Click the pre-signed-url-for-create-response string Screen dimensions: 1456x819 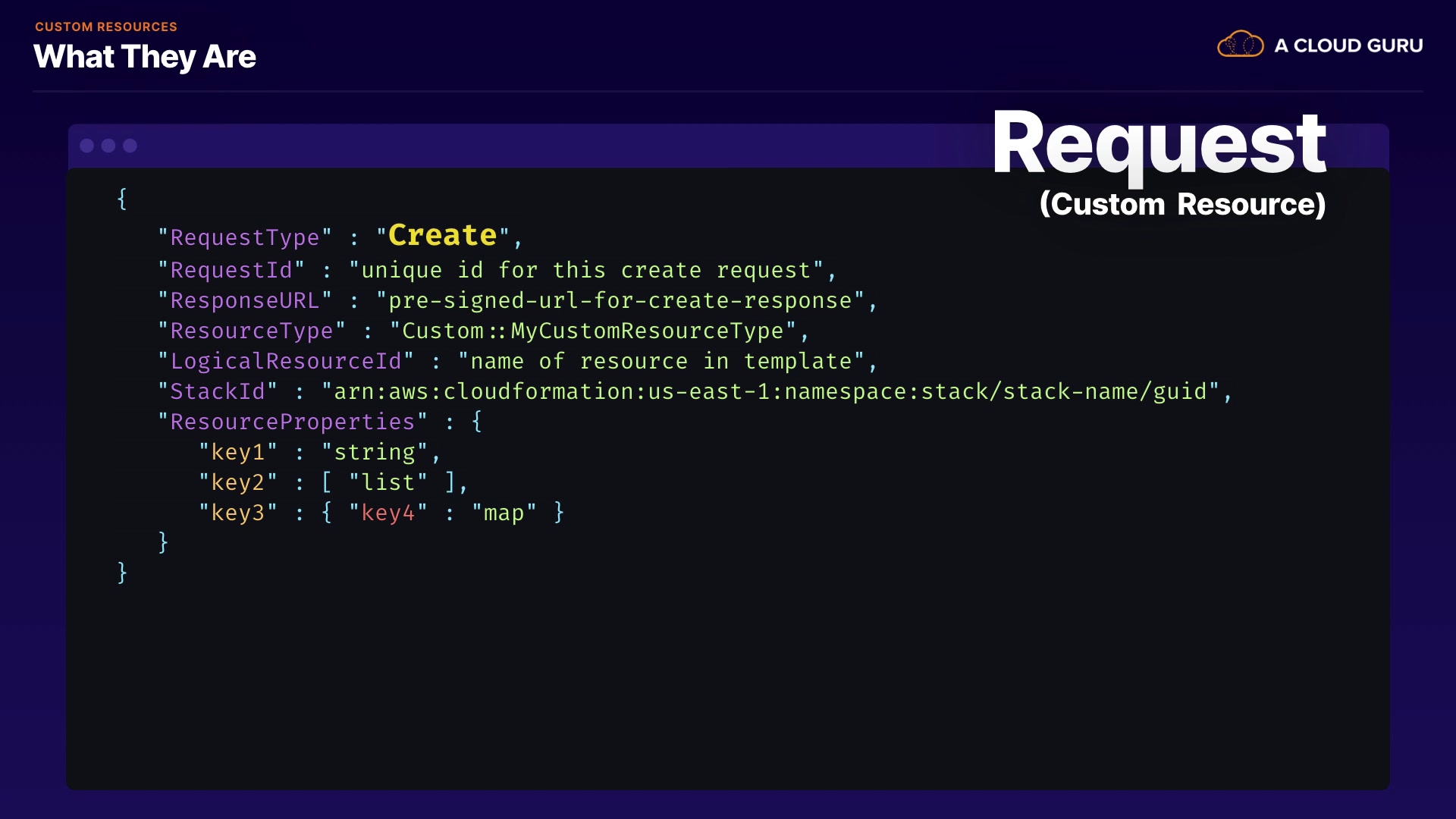(x=620, y=301)
